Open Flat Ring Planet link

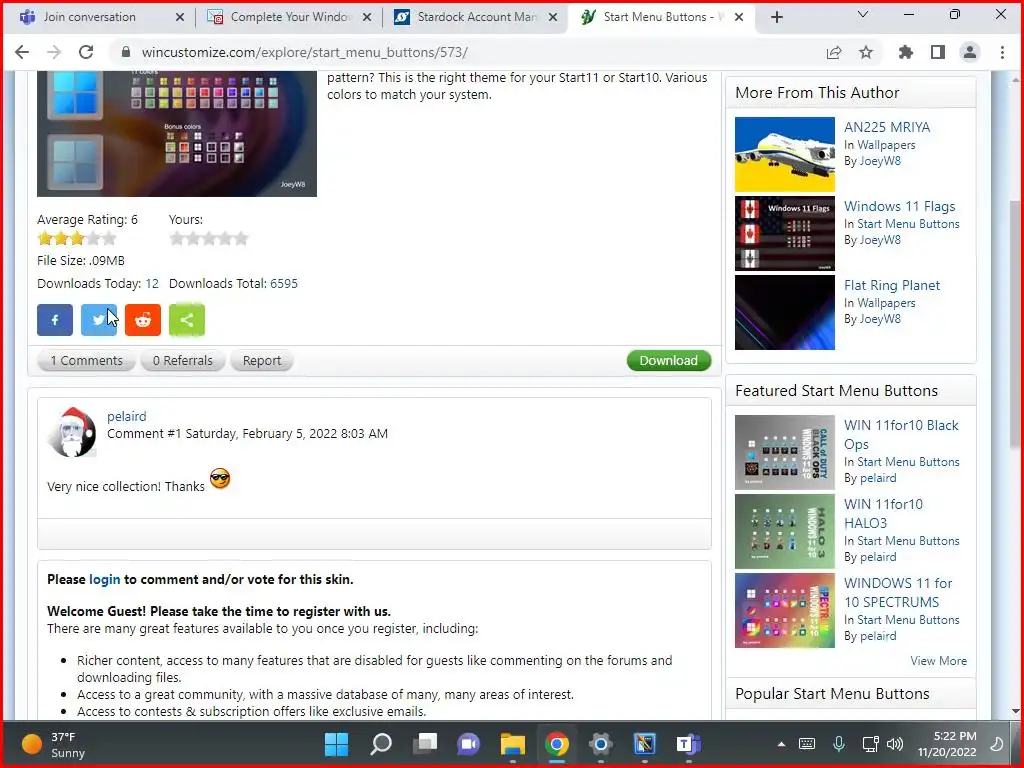(x=891, y=285)
